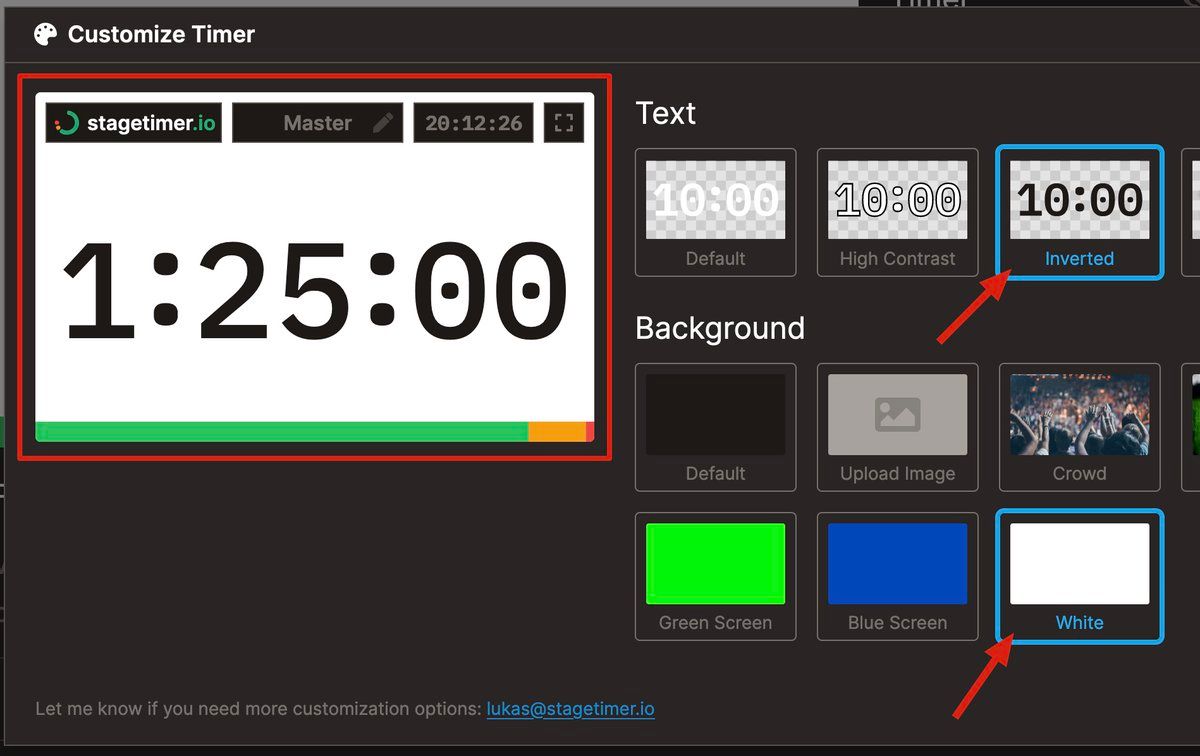This screenshot has width=1200, height=756.
Task: Click the 20:12:26 clock display
Action: [473, 123]
